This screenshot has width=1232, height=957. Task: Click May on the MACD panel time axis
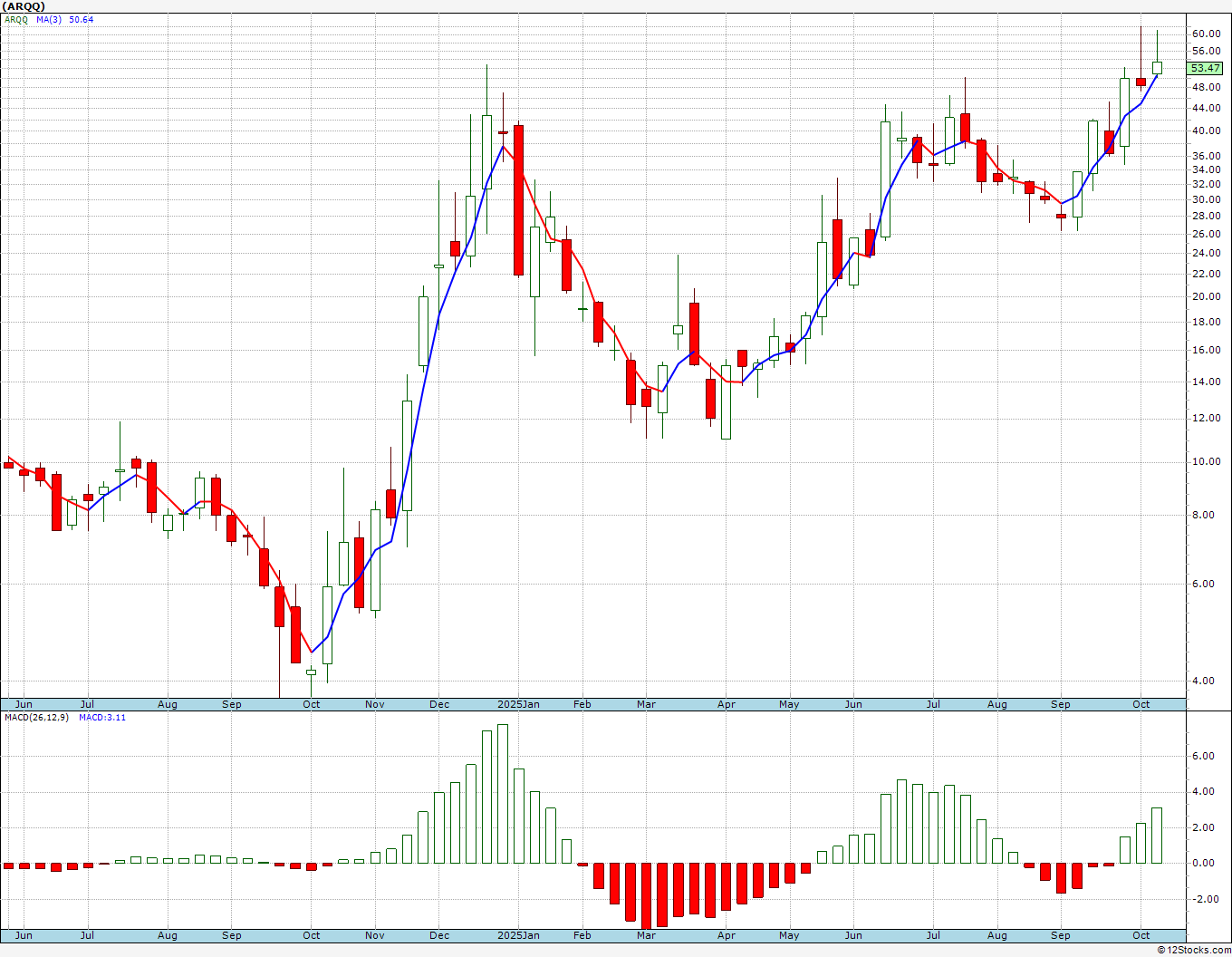pyautogui.click(x=789, y=935)
